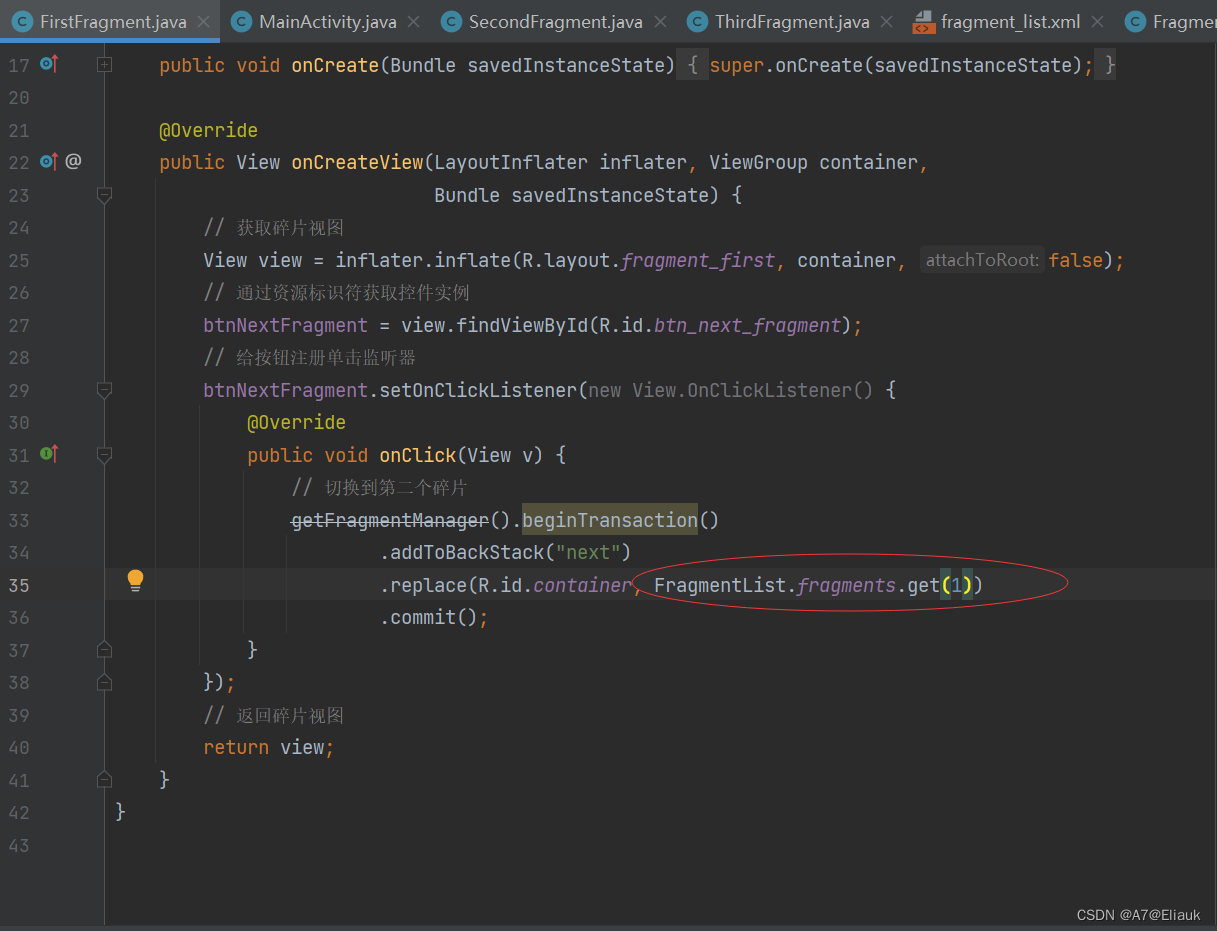
Task: Close the MainActivity.java tab
Action: [415, 21]
